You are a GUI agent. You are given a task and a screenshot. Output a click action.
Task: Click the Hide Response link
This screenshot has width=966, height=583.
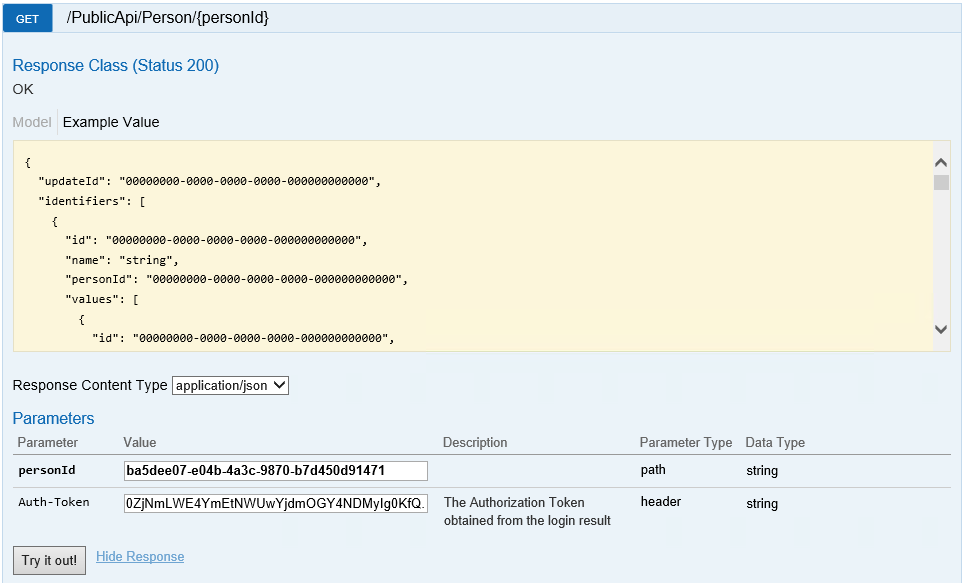pyautogui.click(x=139, y=556)
